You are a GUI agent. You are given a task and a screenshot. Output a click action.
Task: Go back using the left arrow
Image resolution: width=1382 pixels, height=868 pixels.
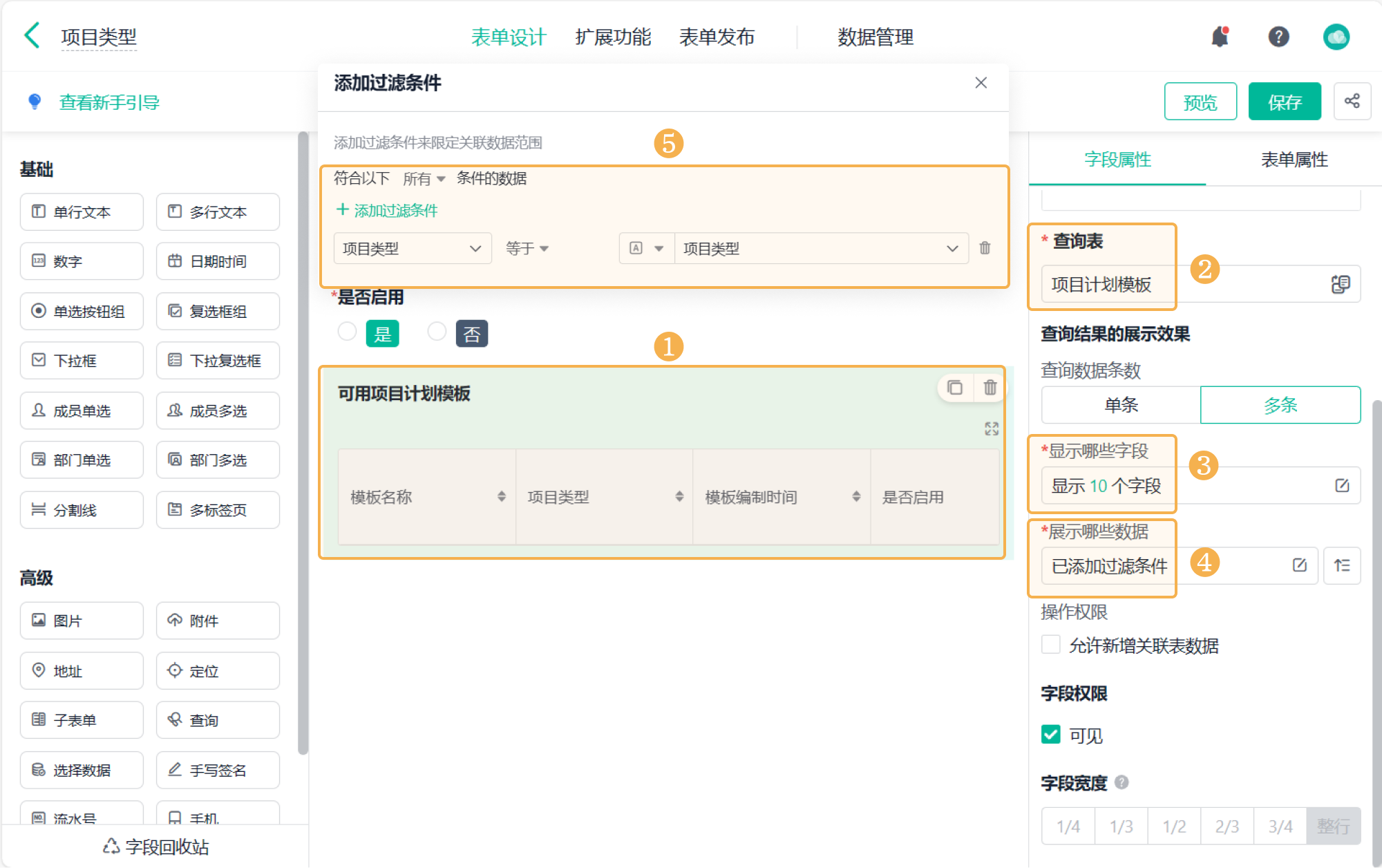click(32, 36)
